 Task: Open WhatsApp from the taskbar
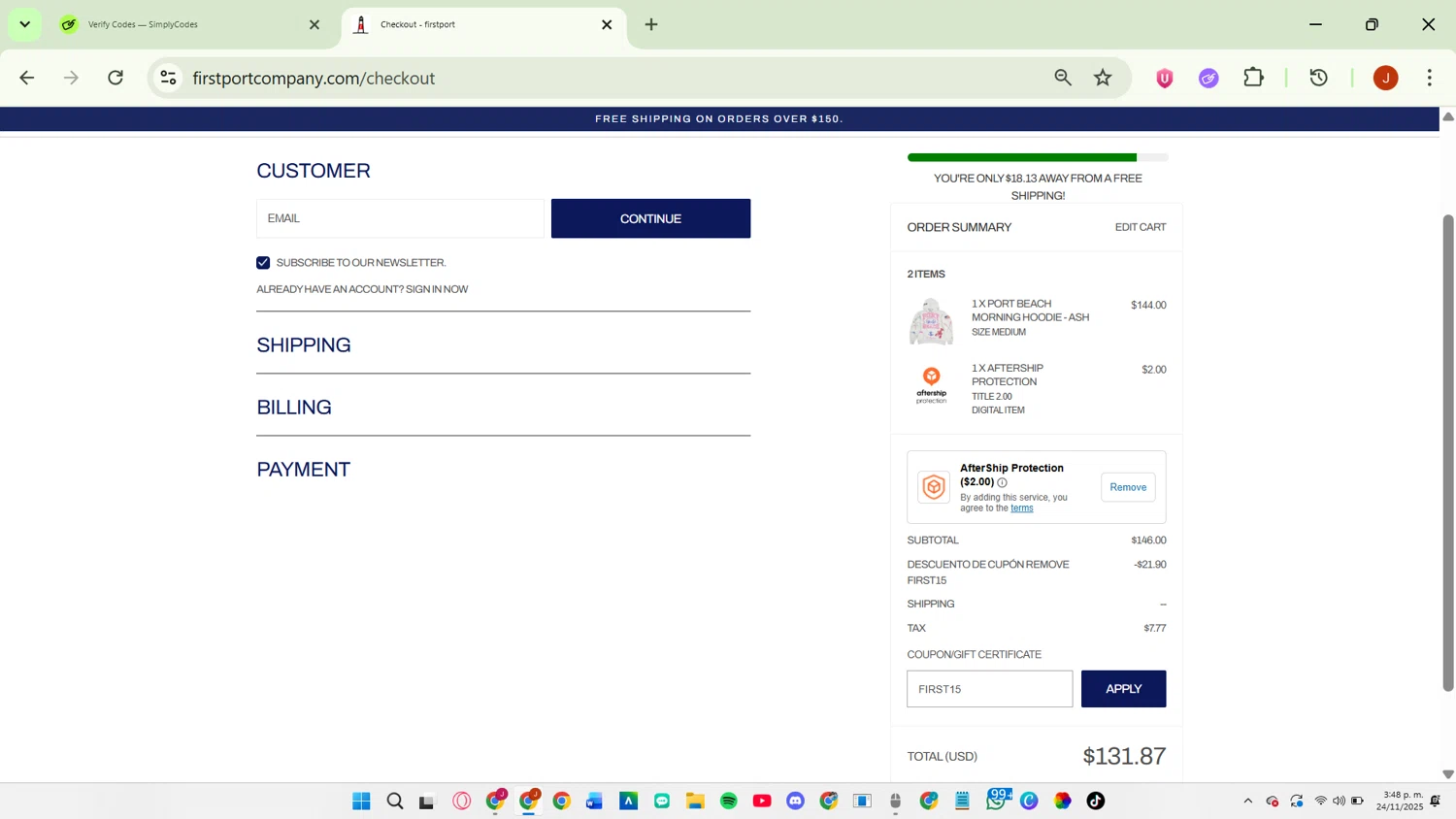pyautogui.click(x=996, y=800)
